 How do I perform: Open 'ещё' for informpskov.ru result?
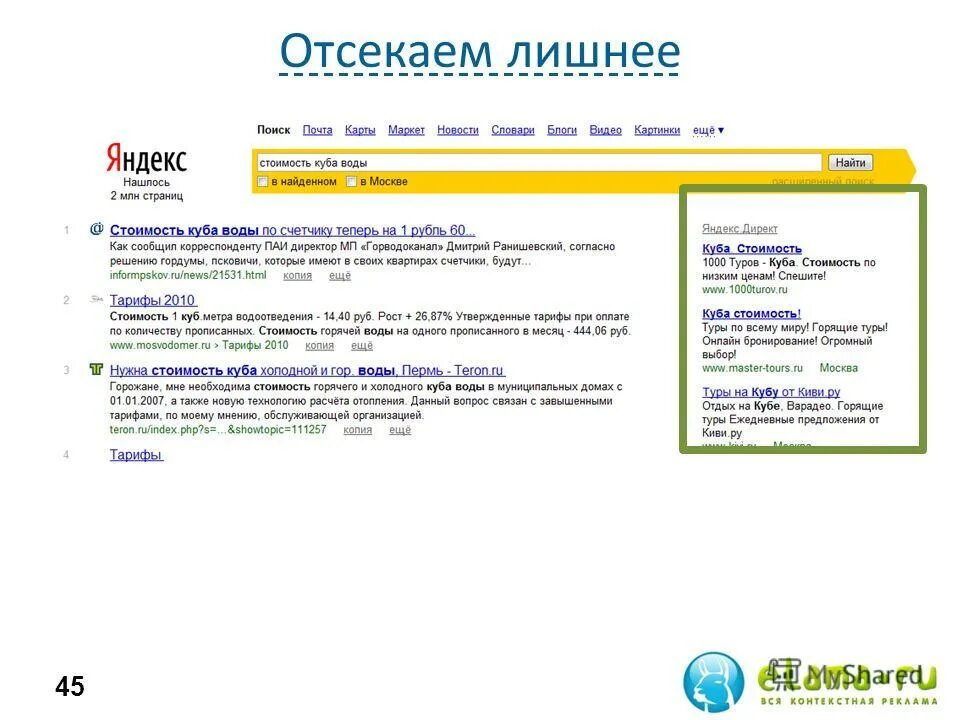pos(340,276)
